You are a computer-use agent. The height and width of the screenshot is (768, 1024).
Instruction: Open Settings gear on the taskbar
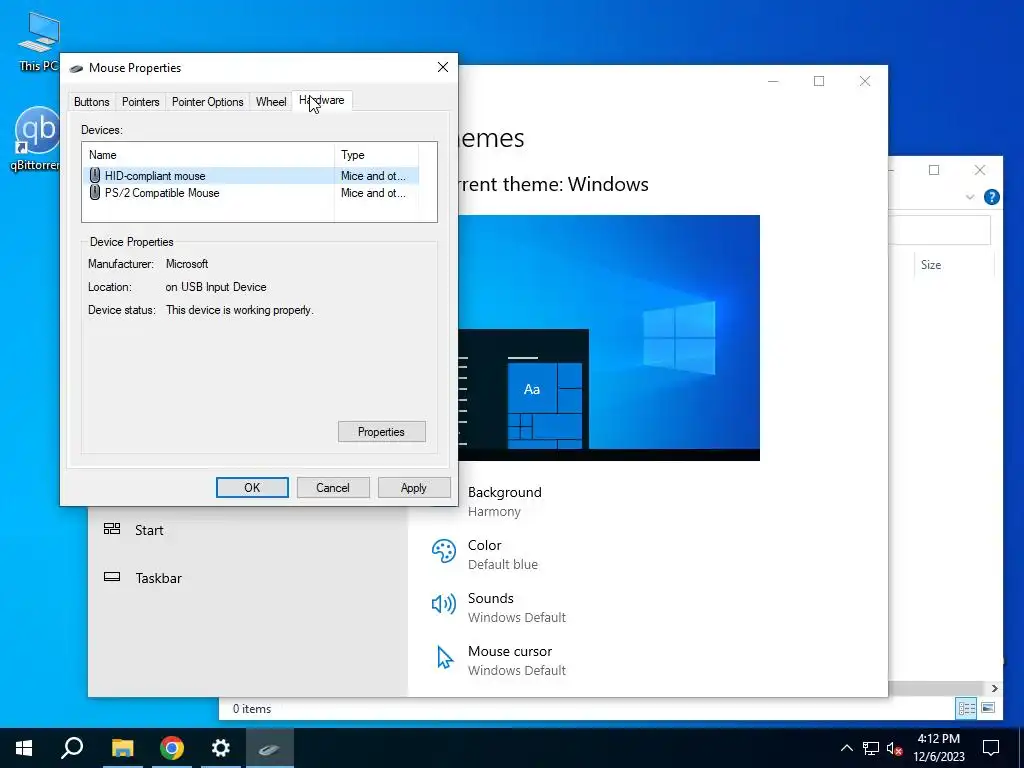[221, 748]
